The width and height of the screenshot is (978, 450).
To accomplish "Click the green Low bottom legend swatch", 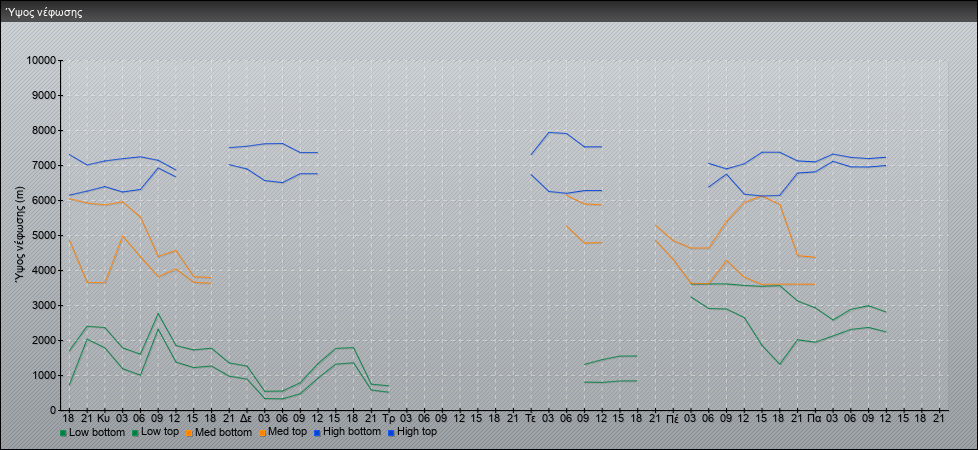I will click(x=63, y=432).
